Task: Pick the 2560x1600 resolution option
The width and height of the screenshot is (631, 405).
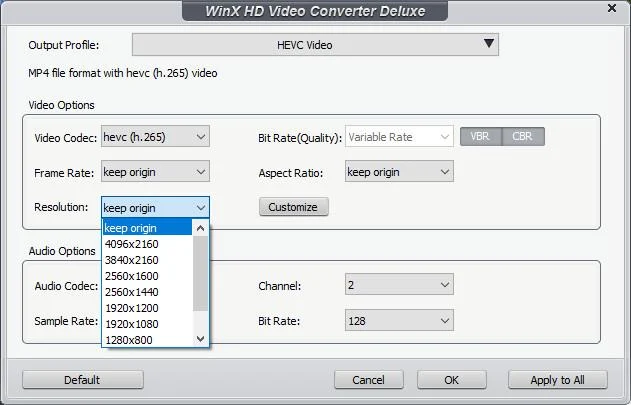Action: [x=148, y=276]
